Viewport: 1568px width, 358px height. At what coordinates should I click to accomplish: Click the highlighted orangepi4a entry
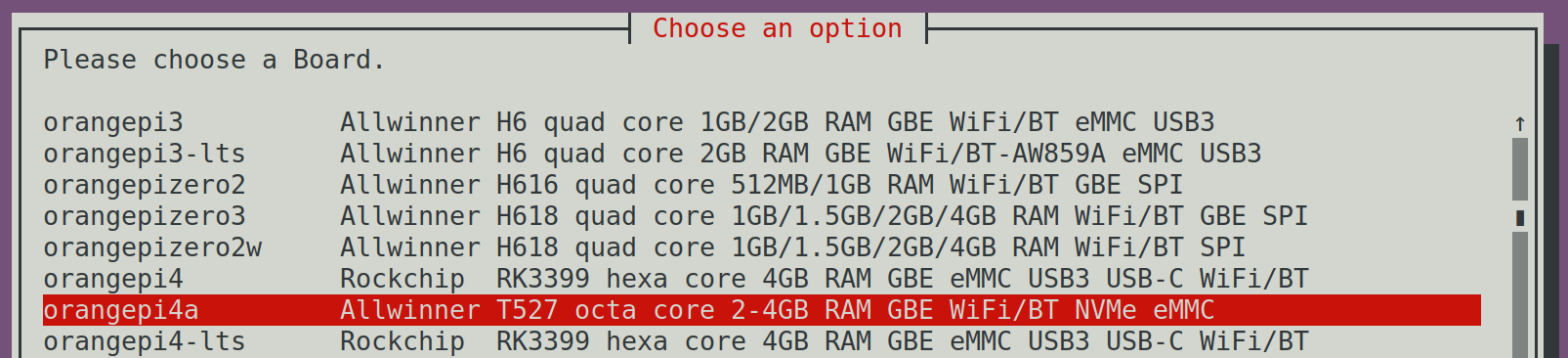(762, 310)
